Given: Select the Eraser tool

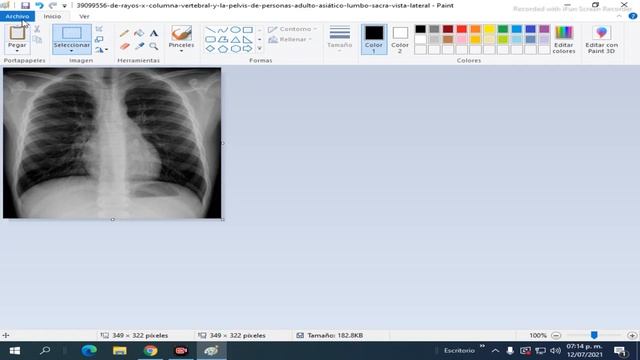Looking at the screenshot, I should tap(124, 46).
